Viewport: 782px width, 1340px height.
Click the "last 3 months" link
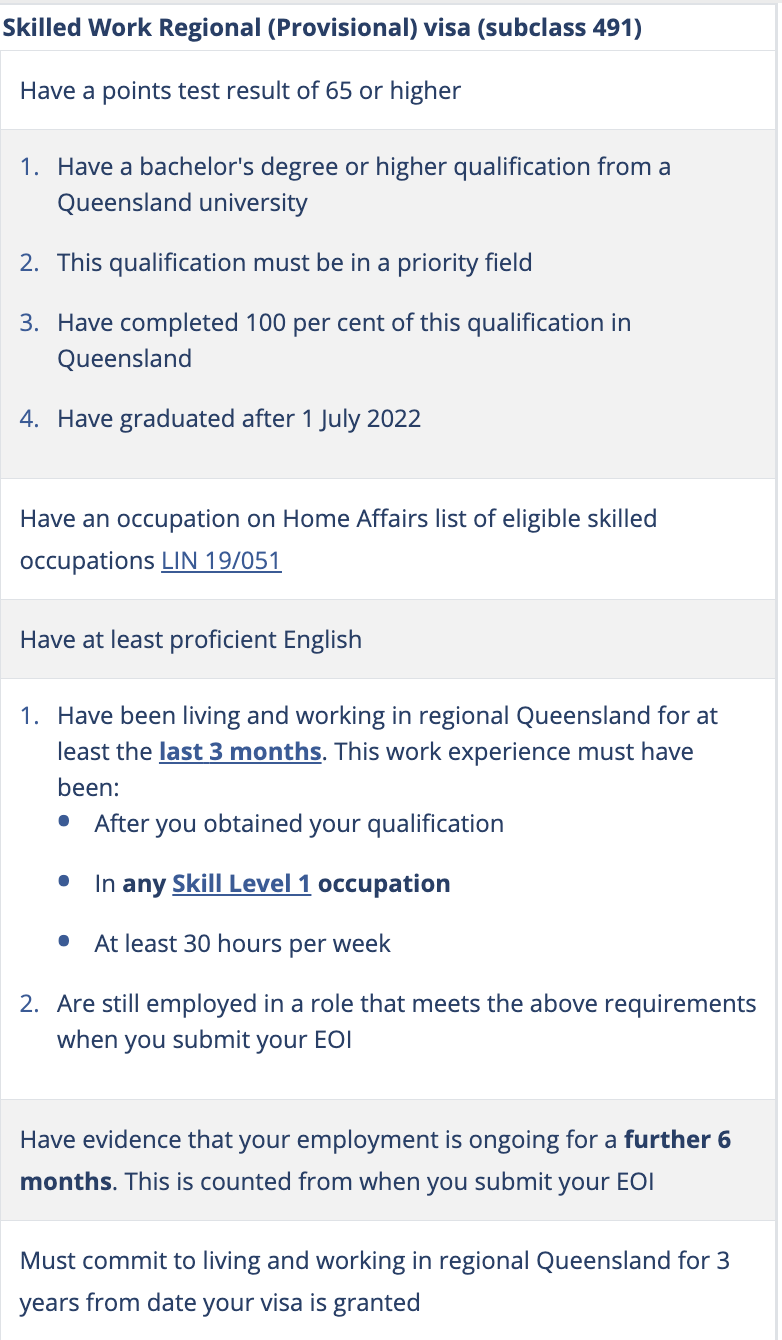tap(240, 751)
